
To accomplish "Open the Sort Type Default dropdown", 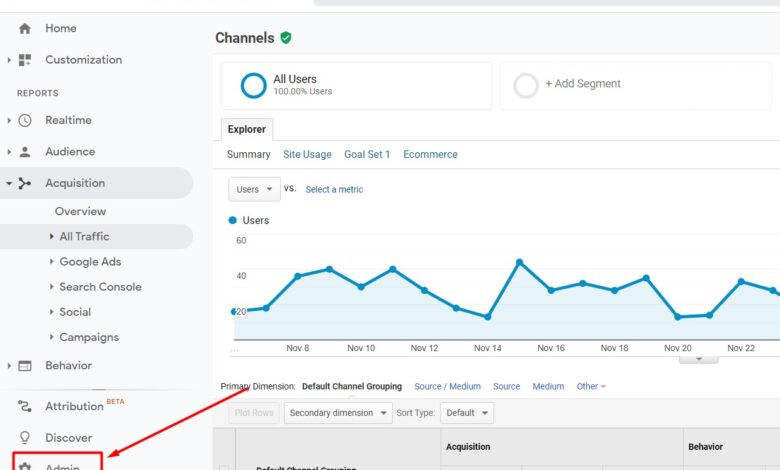I will [467, 413].
